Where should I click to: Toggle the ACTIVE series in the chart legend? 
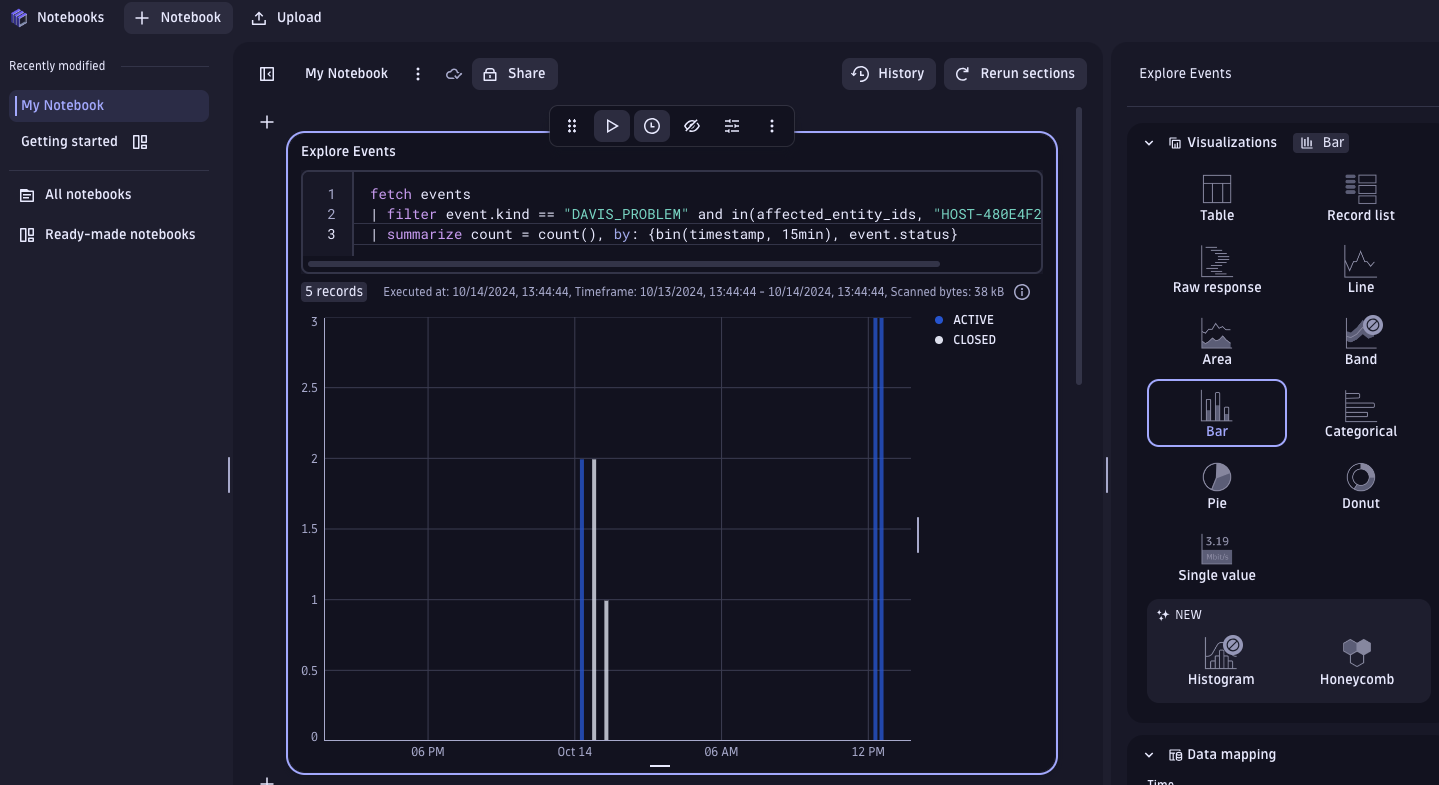[965, 319]
